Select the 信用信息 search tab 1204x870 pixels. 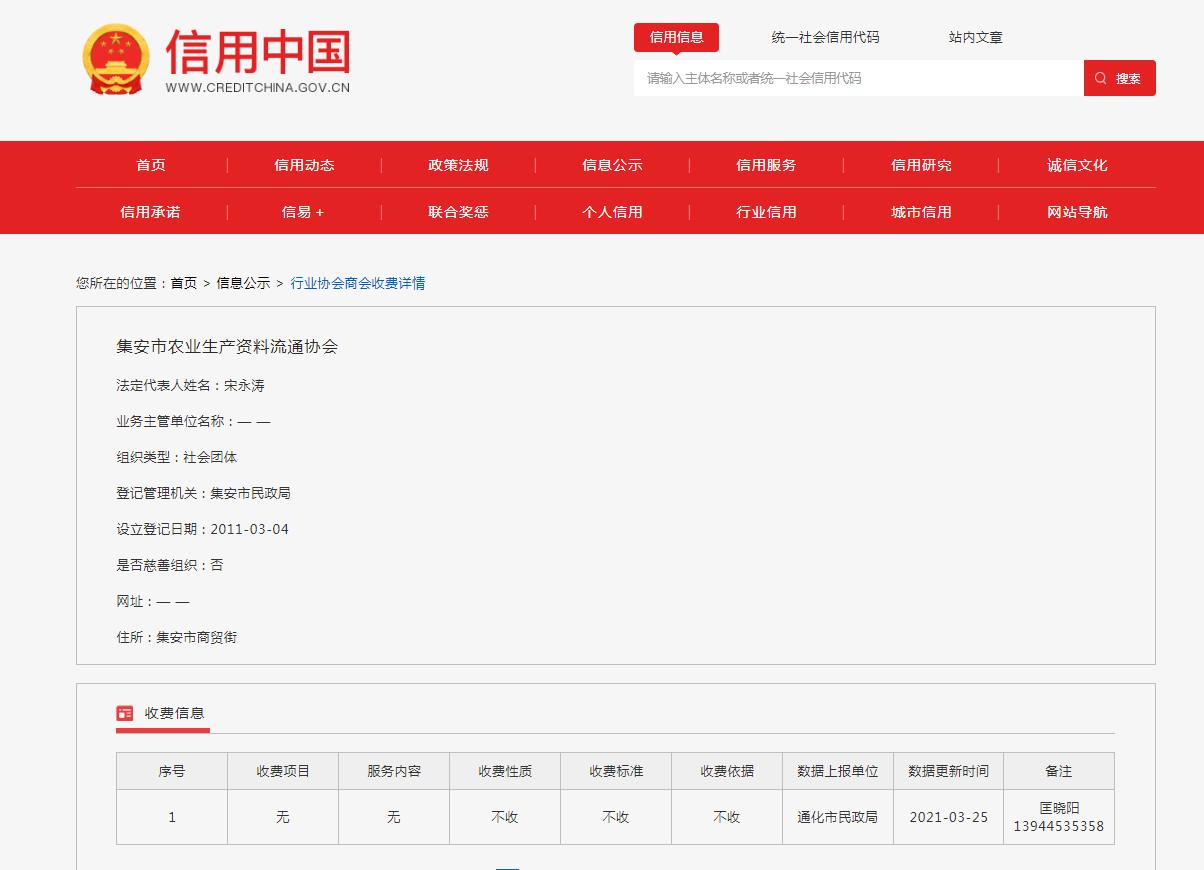pyautogui.click(x=676, y=37)
